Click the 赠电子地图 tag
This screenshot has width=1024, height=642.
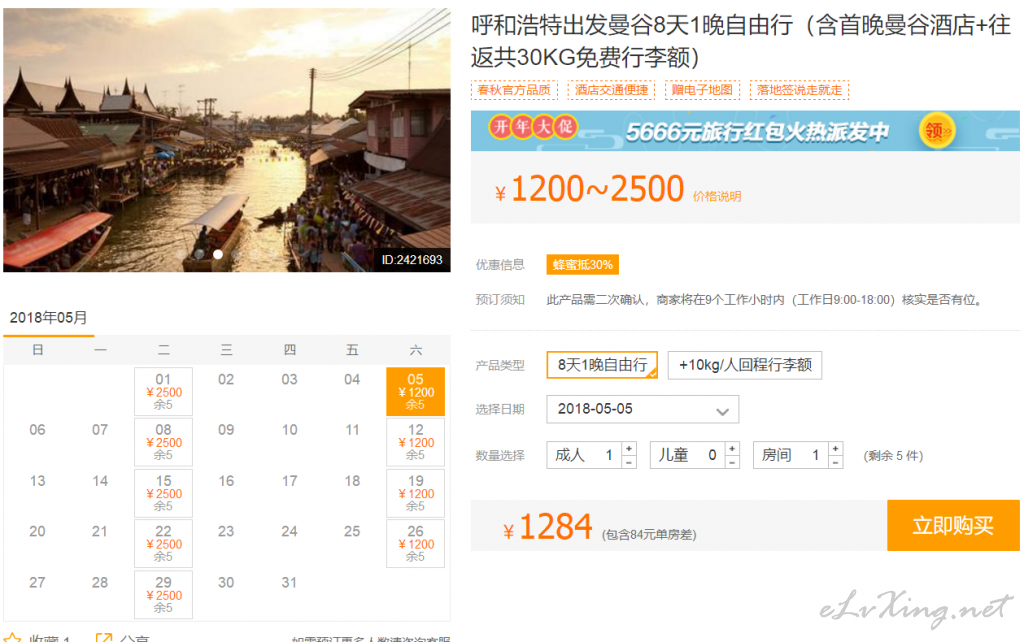(702, 90)
